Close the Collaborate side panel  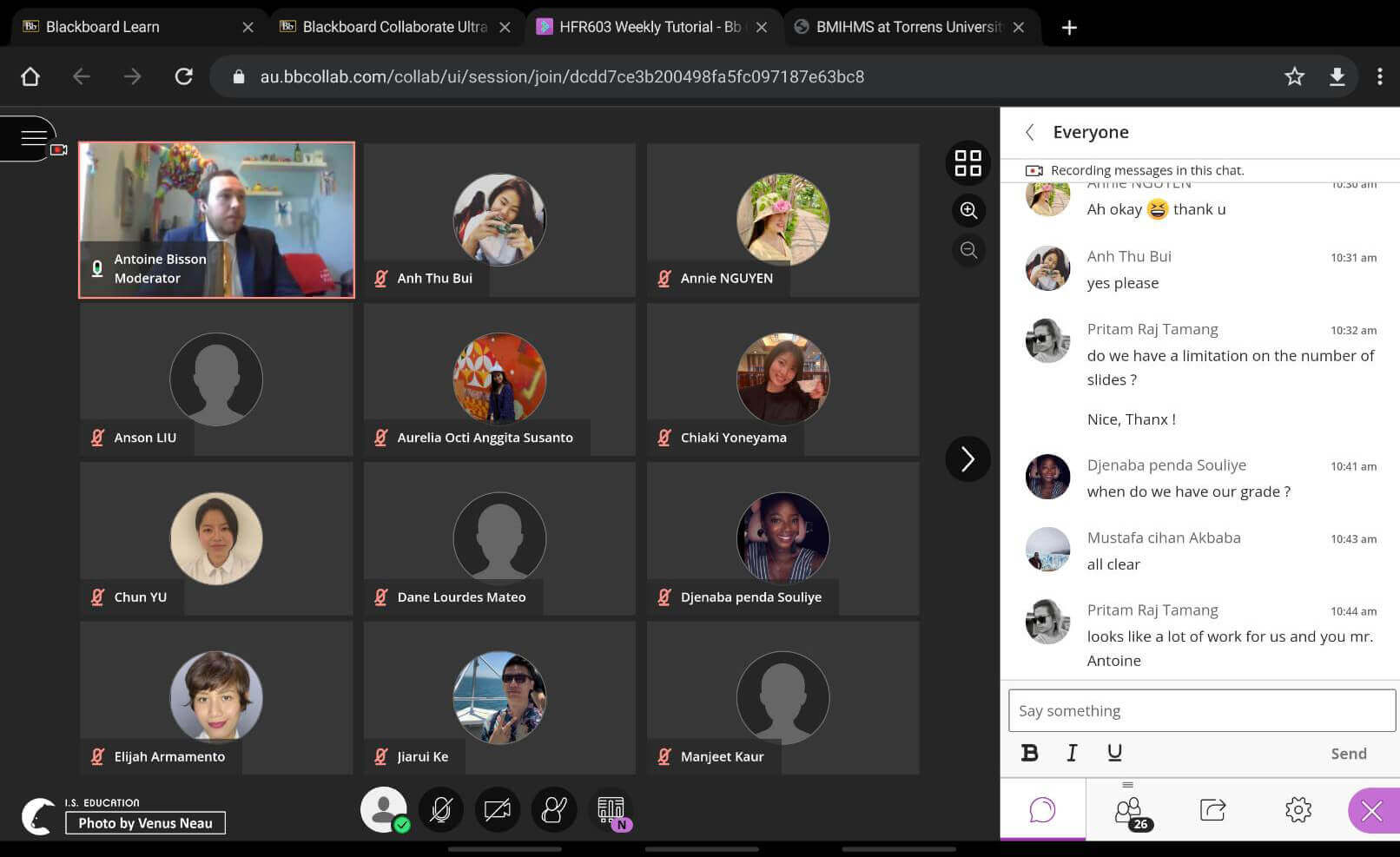click(x=1372, y=811)
